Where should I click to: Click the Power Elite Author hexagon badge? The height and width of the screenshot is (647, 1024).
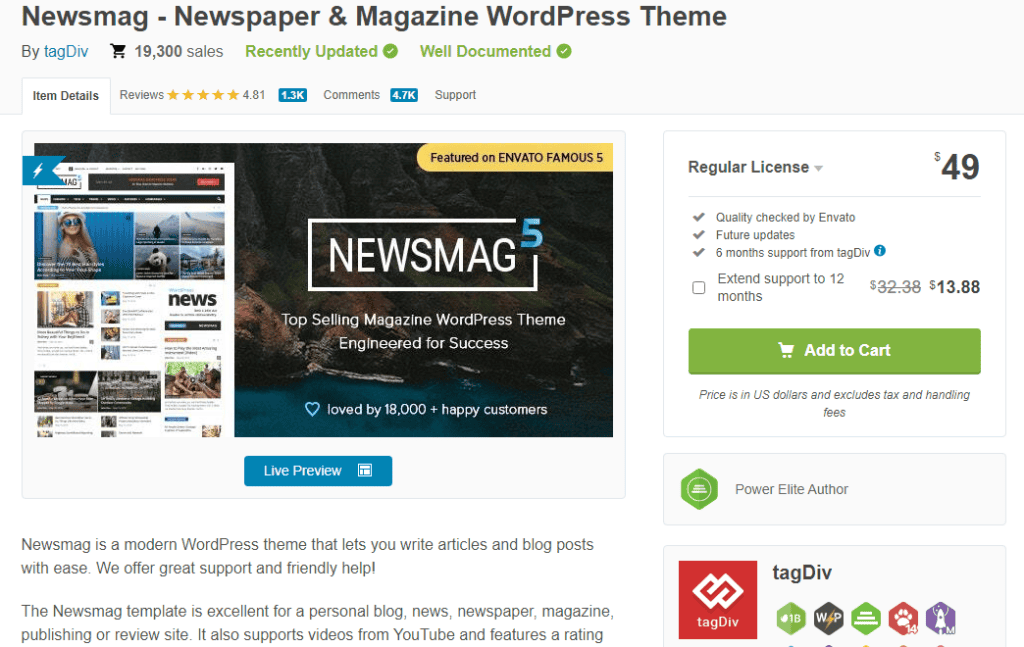pyautogui.click(x=699, y=489)
